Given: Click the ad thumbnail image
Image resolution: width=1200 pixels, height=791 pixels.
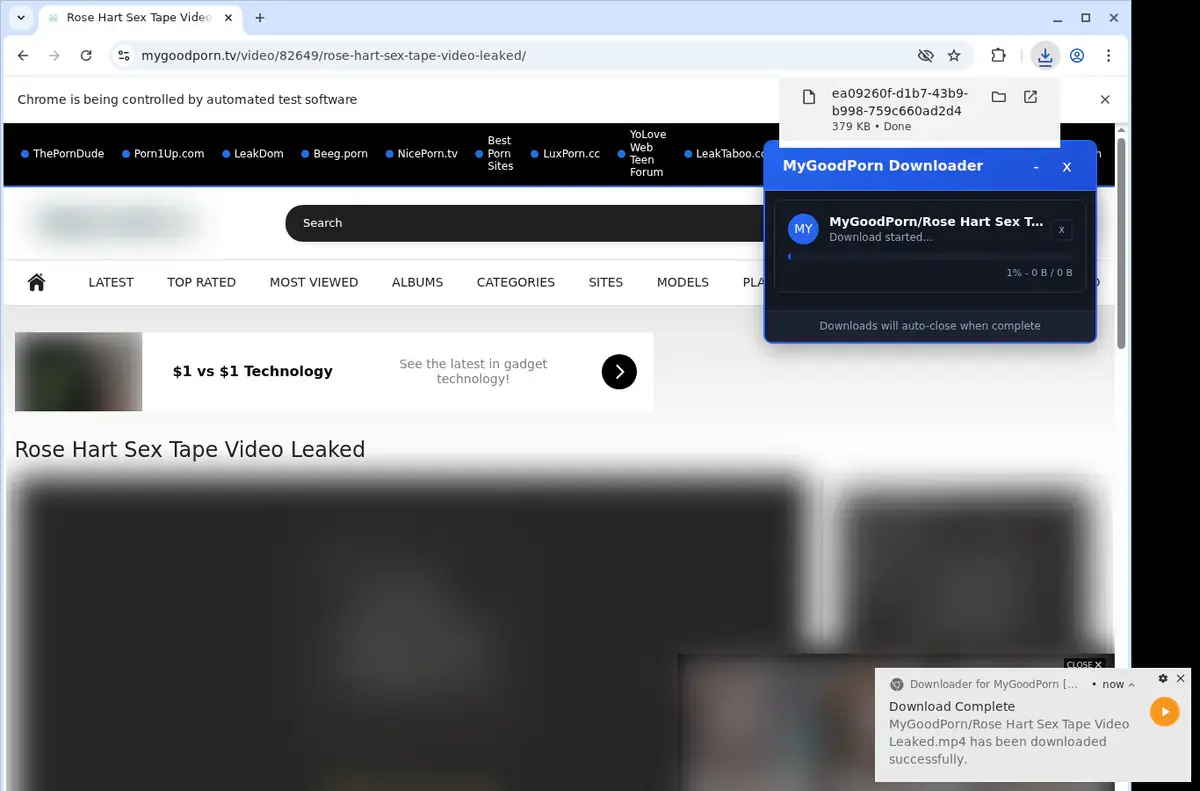Looking at the screenshot, I should pos(79,372).
